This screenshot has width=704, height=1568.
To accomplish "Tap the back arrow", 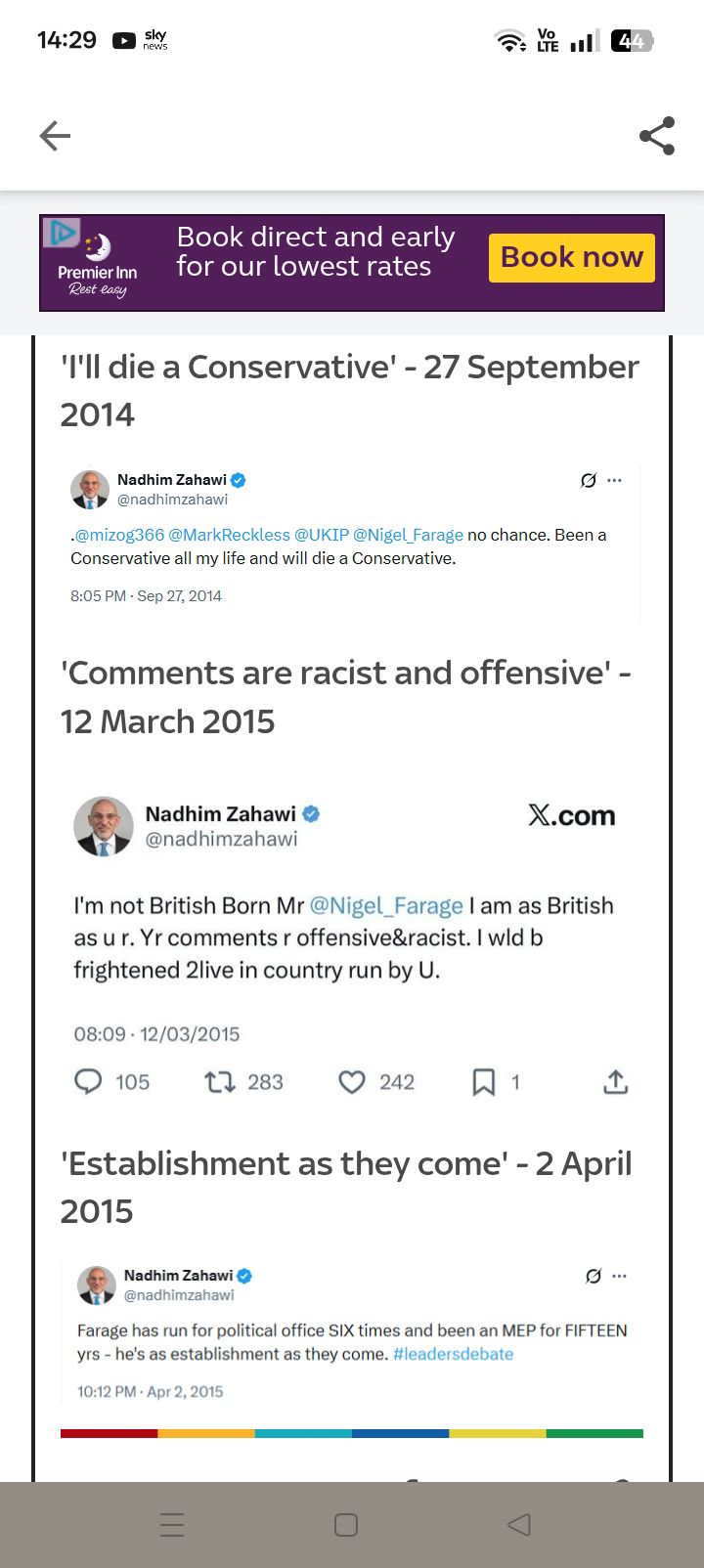I will point(55,136).
